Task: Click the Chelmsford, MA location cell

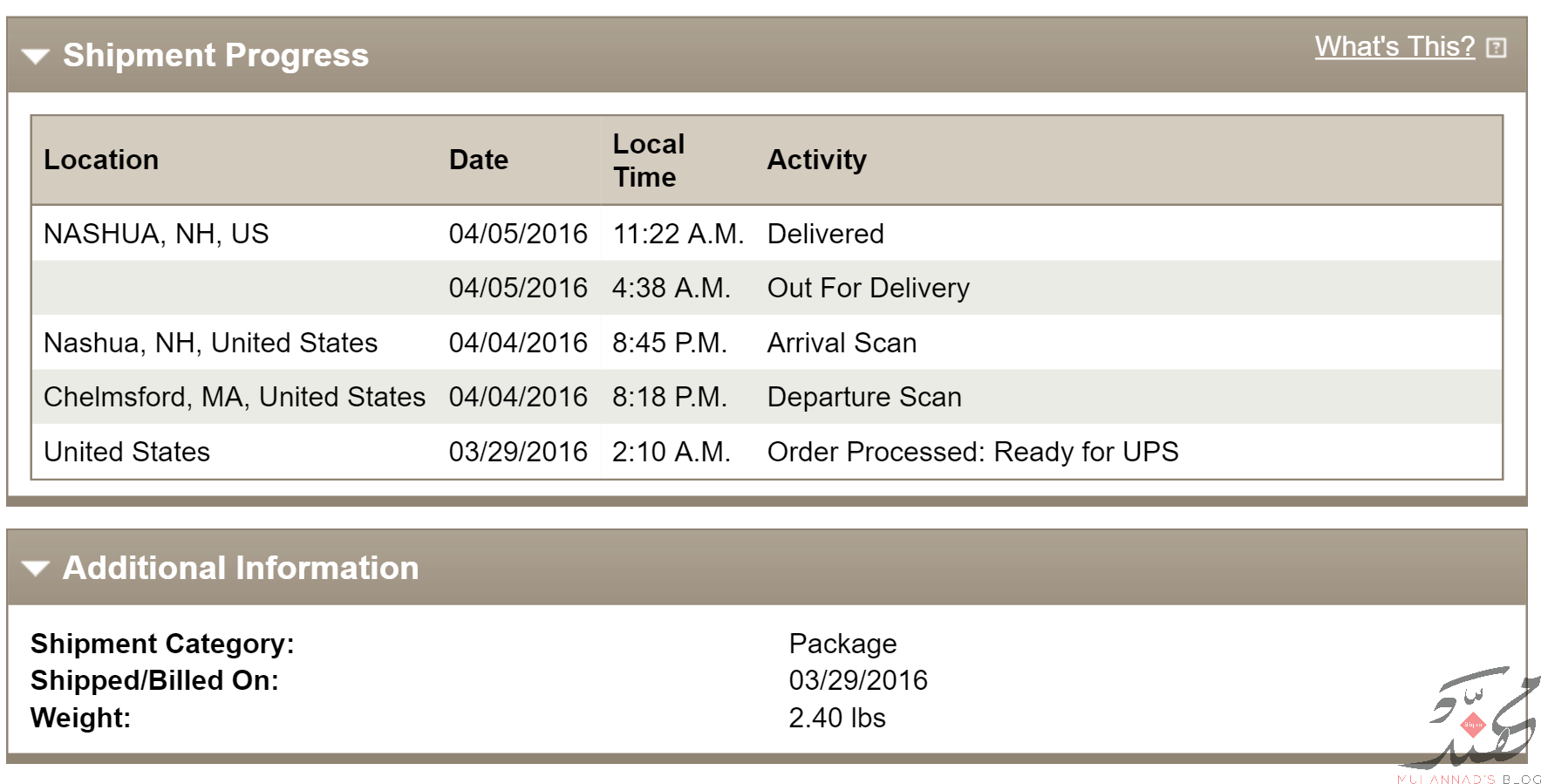Action: [235, 397]
